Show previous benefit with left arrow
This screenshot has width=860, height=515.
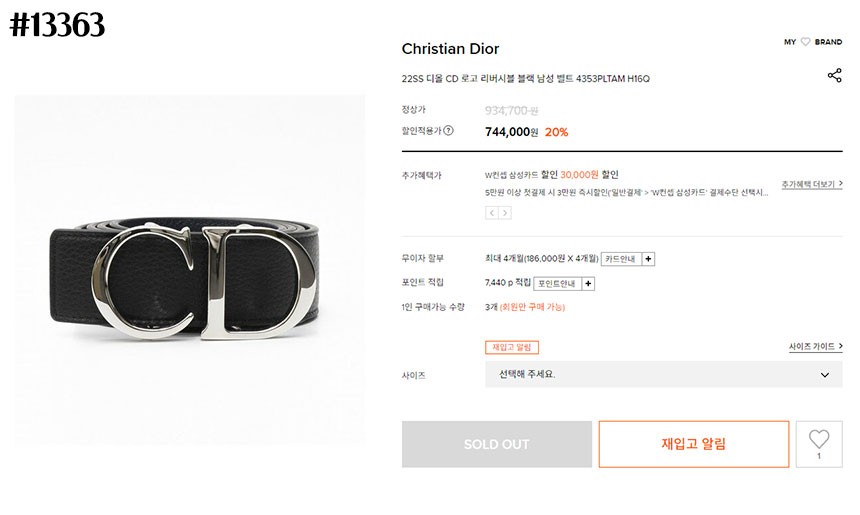coord(492,213)
